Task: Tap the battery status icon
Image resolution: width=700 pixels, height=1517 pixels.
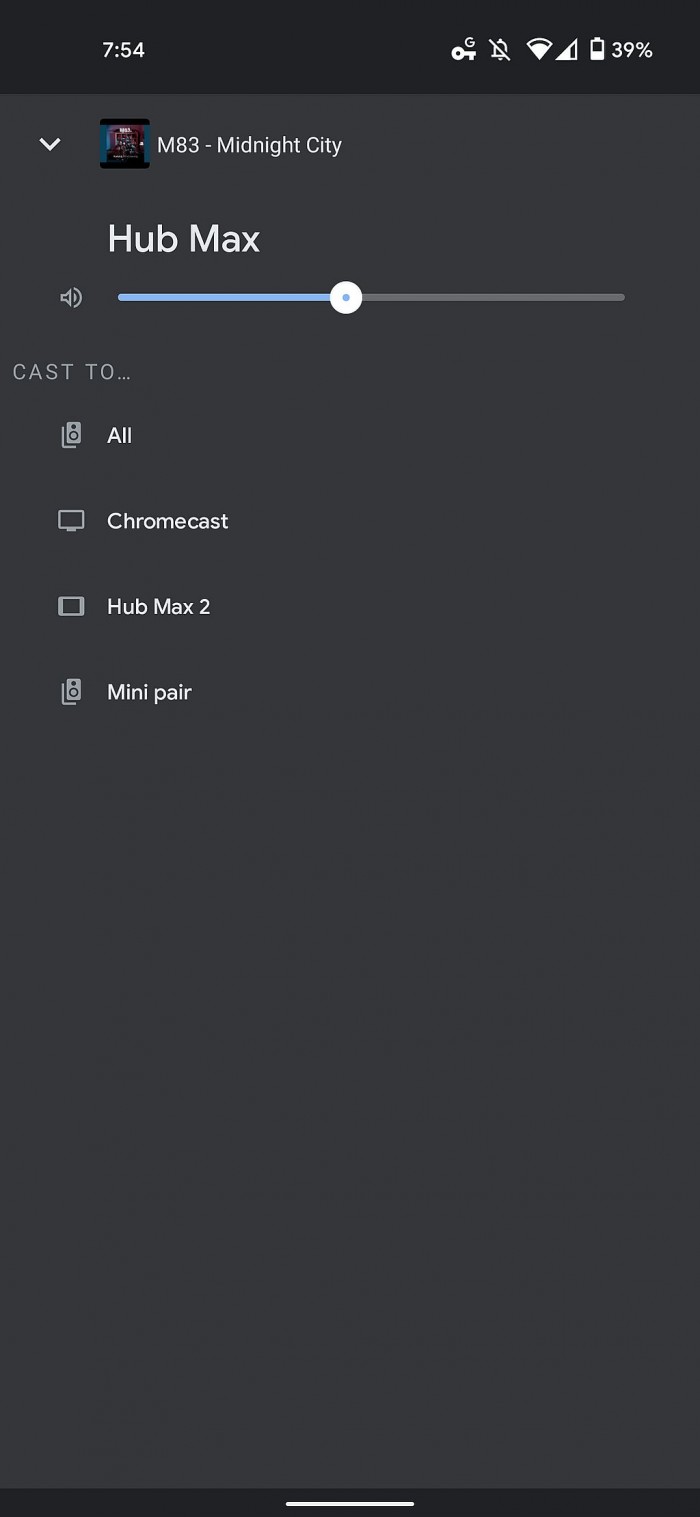Action: [597, 50]
